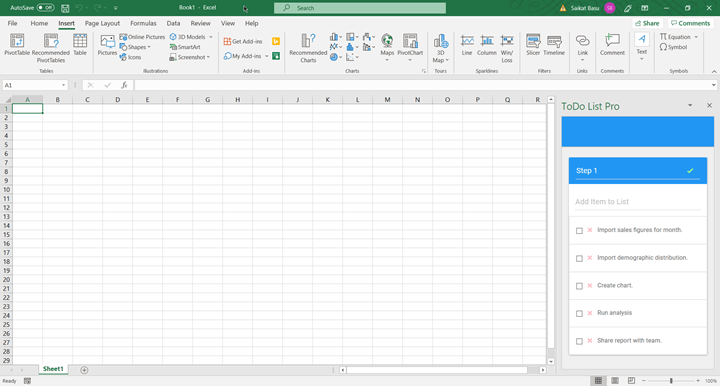Select column D header

tap(118, 100)
